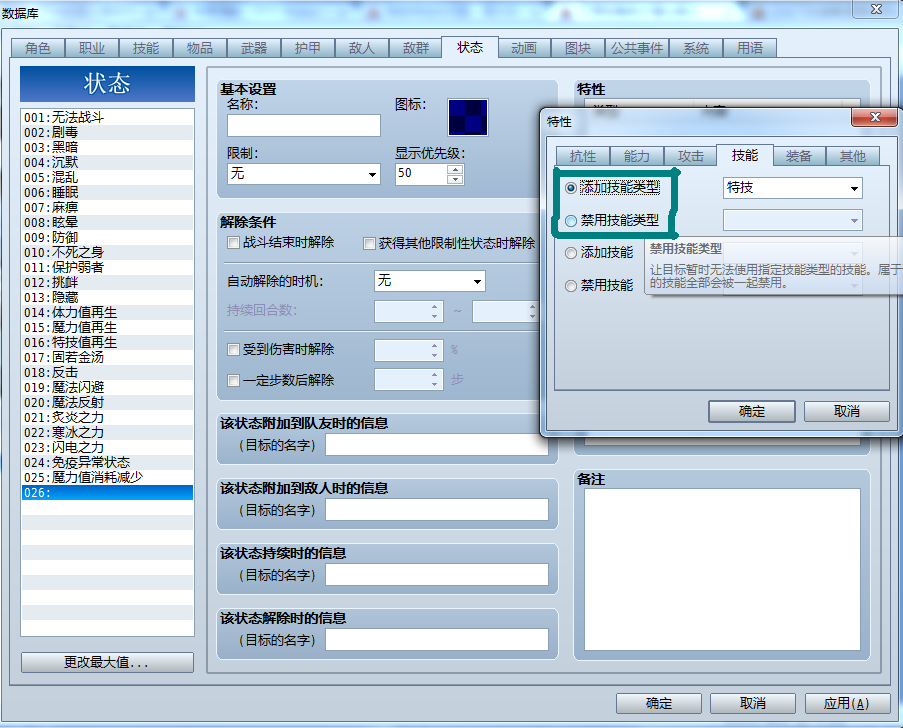The image size is (903, 728).
Task: Select state 014:体力值再生 in the list
Action: 107,312
